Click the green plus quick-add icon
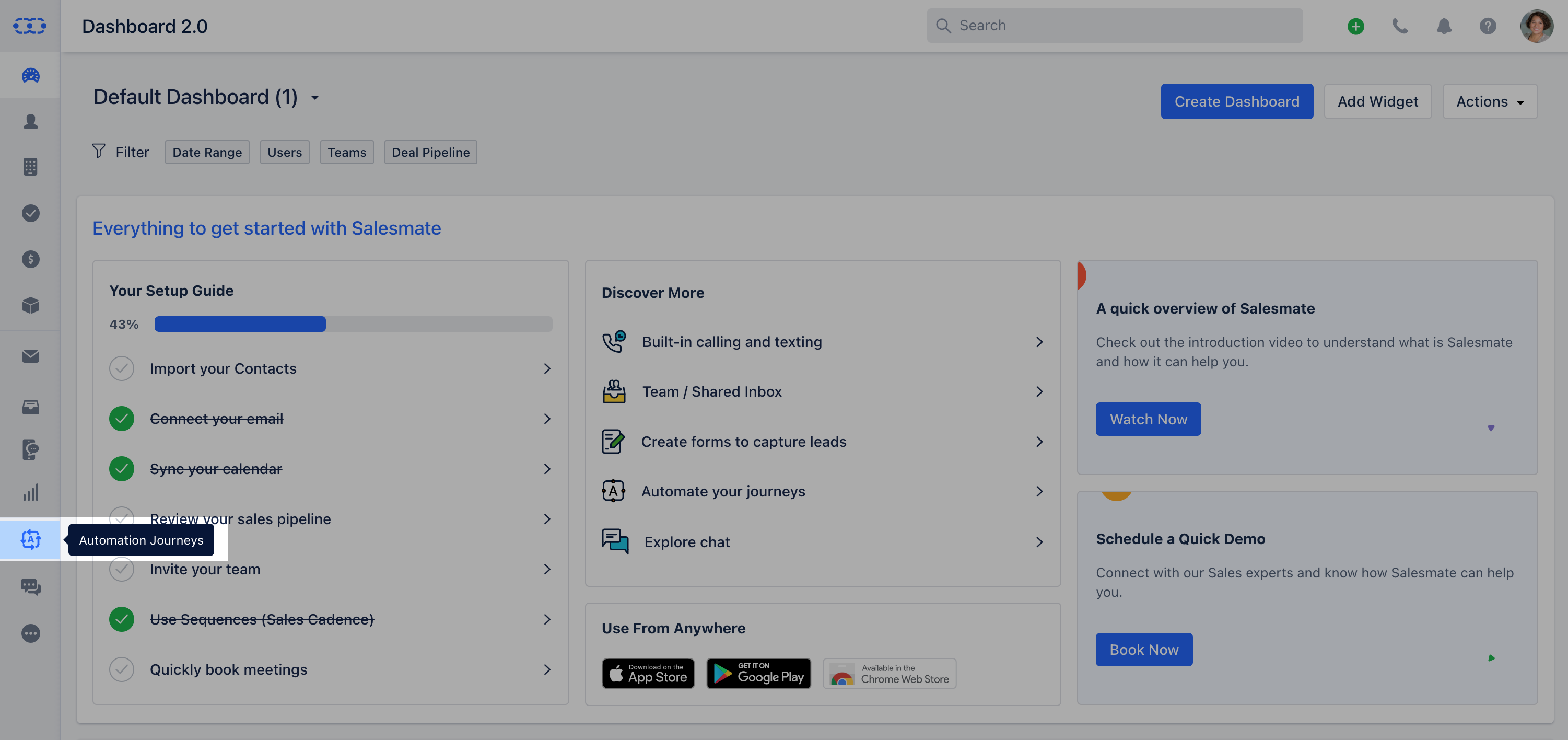Image resolution: width=1568 pixels, height=740 pixels. 1355,26
